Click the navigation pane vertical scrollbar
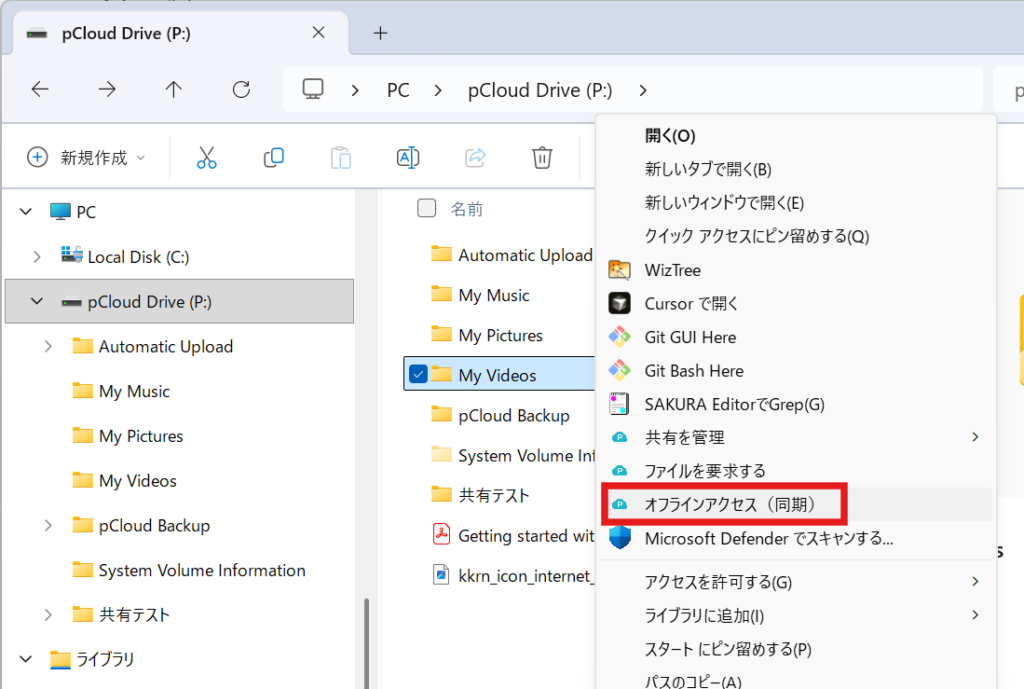Viewport: 1024px width, 689px height. (x=366, y=640)
